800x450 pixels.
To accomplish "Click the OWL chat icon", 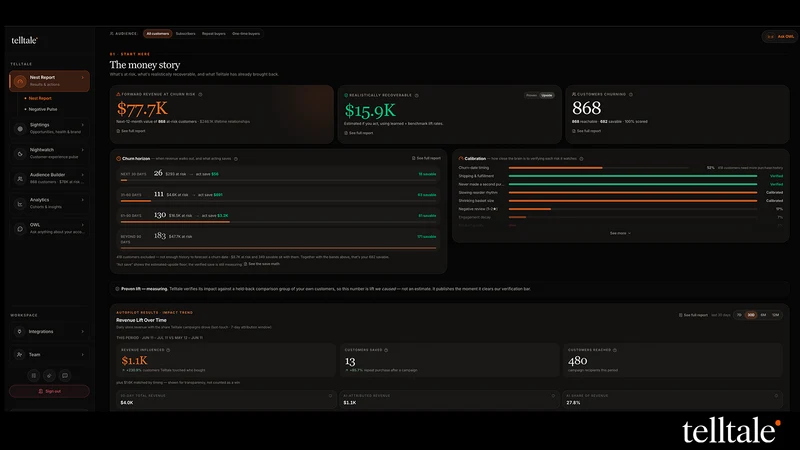I will click(x=20, y=229).
